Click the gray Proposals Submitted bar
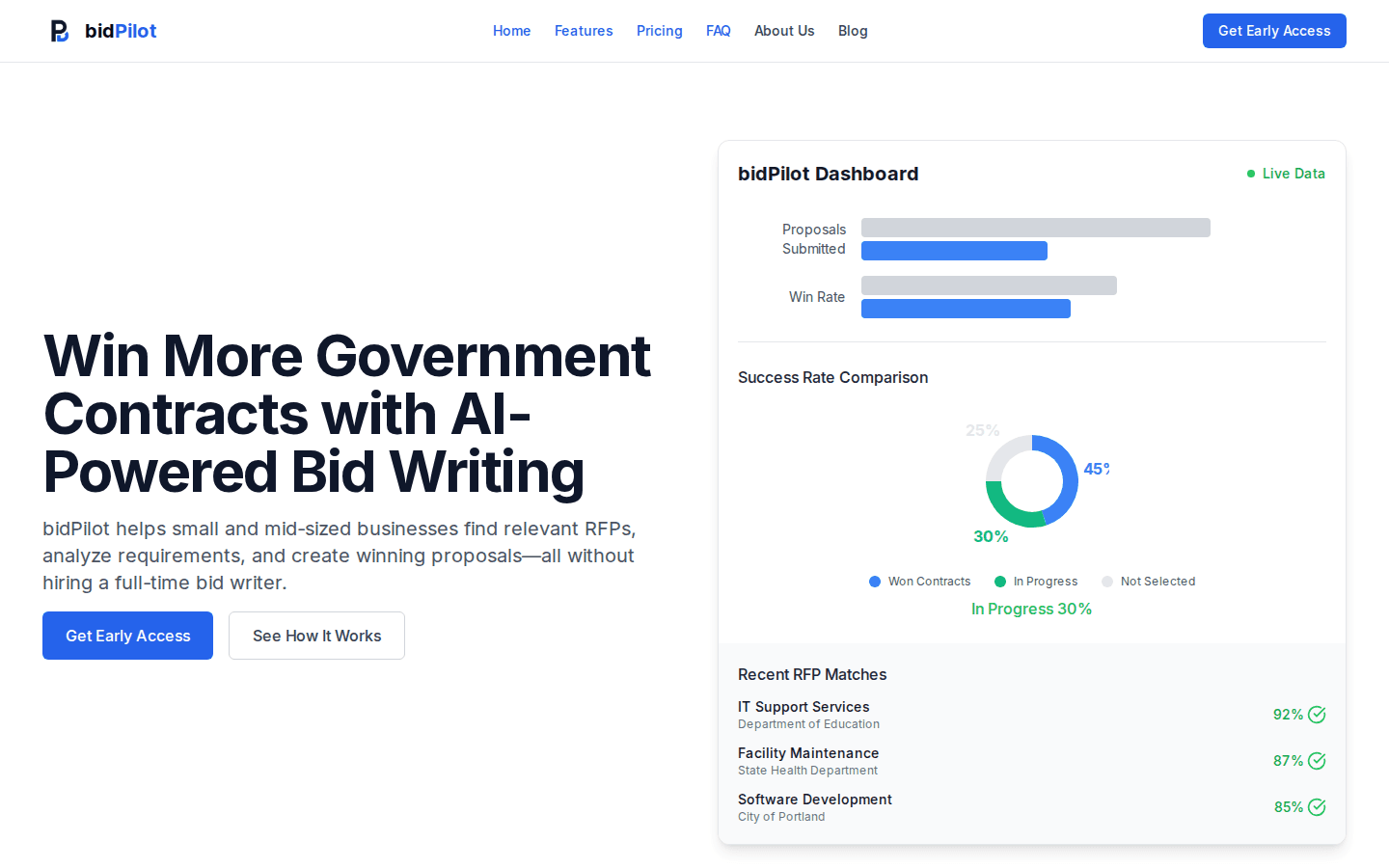Viewport: 1389px width, 868px height. 1036,228
